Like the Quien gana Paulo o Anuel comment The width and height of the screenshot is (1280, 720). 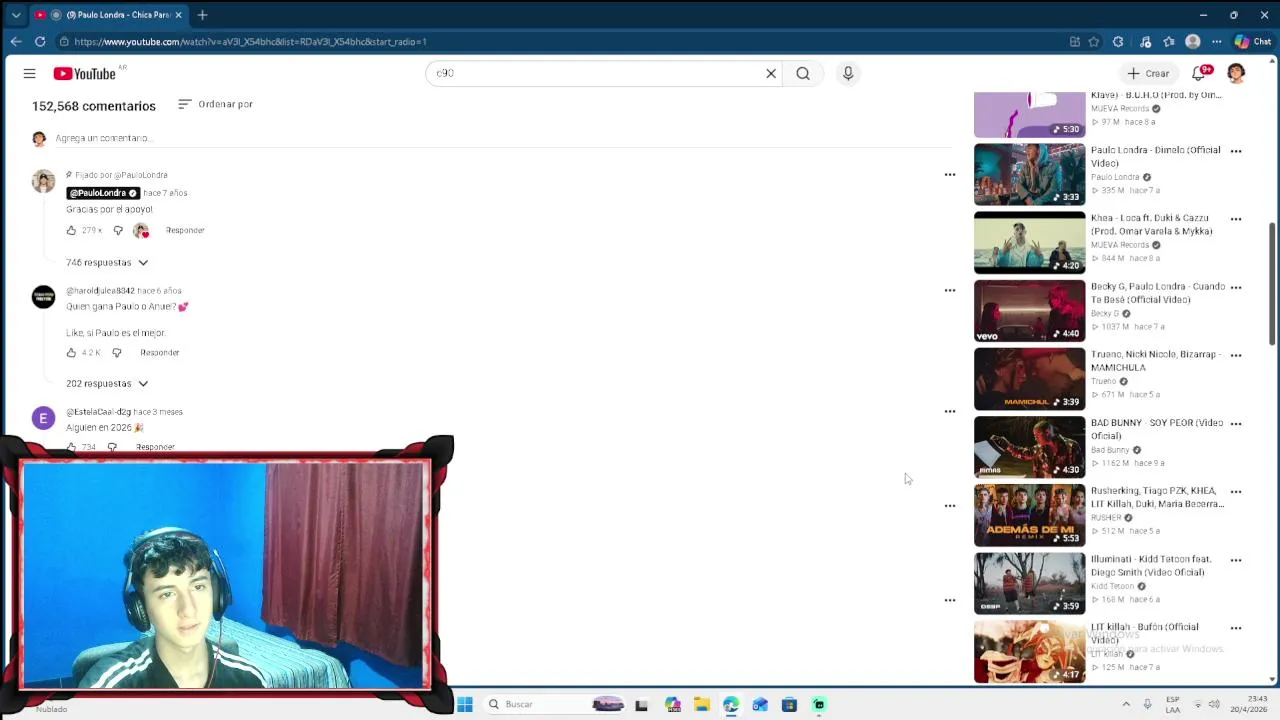tap(71, 352)
